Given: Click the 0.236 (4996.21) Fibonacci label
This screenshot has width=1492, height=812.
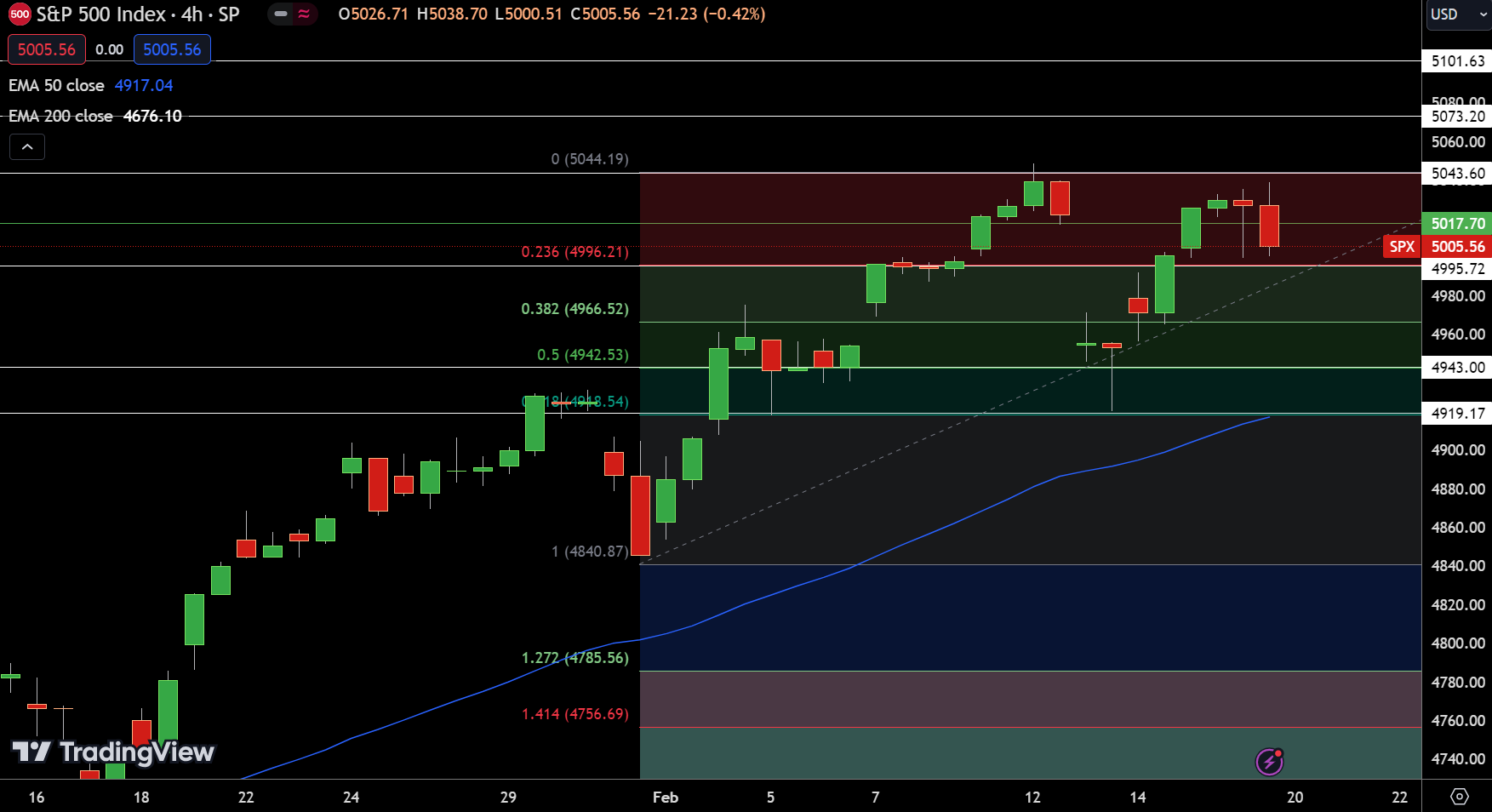Looking at the screenshot, I should (x=575, y=252).
